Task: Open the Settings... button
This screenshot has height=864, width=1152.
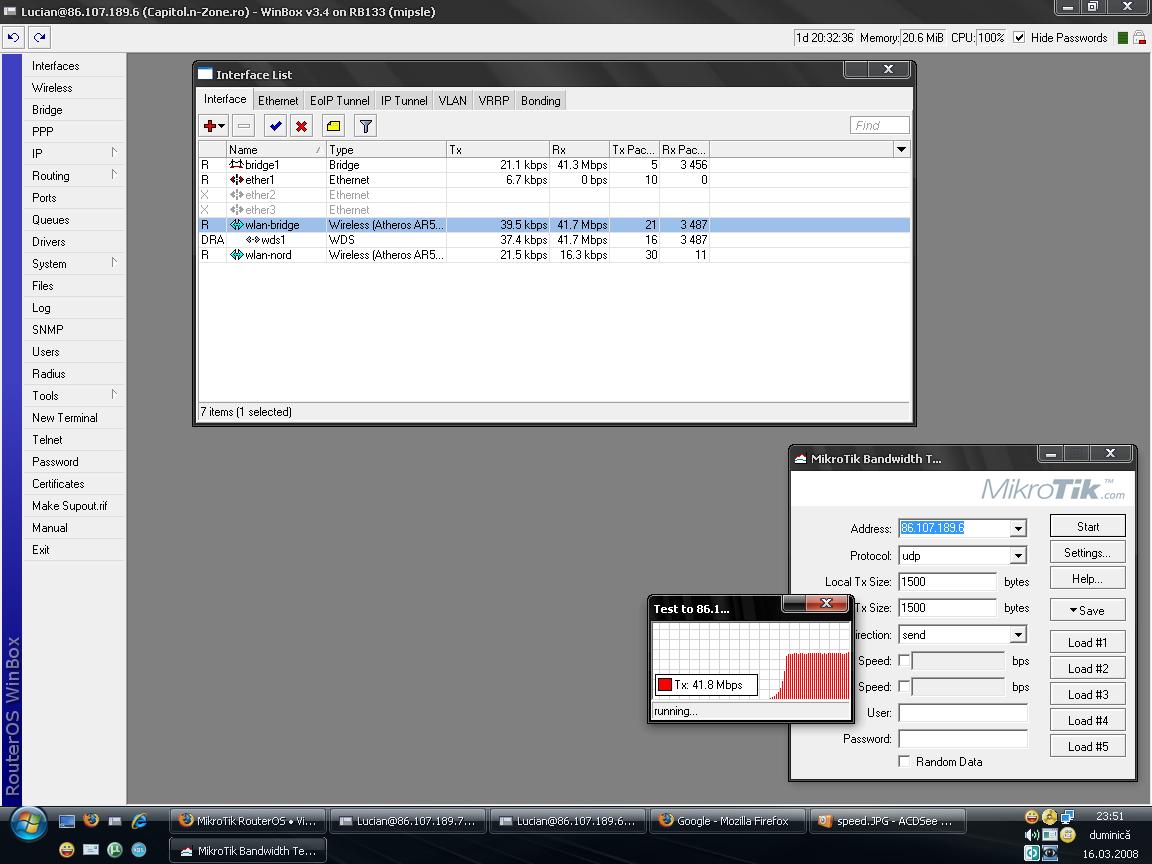Action: click(1087, 552)
